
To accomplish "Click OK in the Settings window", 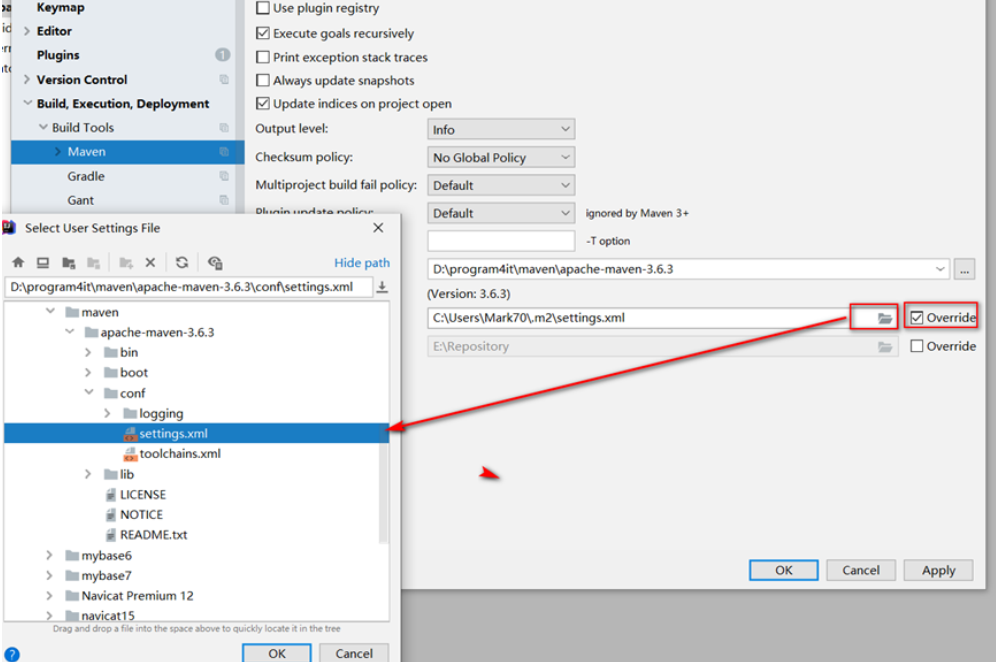I will pyautogui.click(x=784, y=570).
